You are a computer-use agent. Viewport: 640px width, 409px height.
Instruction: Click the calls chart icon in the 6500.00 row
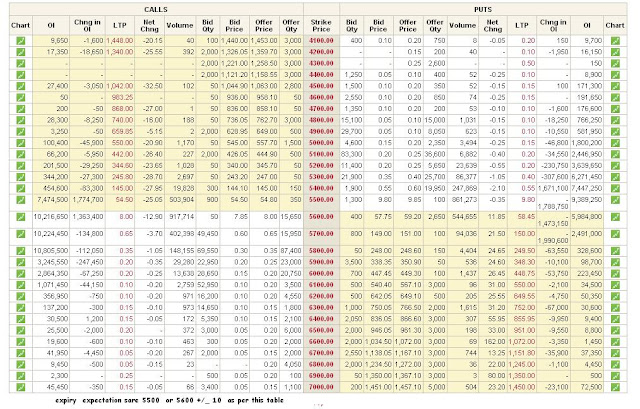pyautogui.click(x=20, y=330)
